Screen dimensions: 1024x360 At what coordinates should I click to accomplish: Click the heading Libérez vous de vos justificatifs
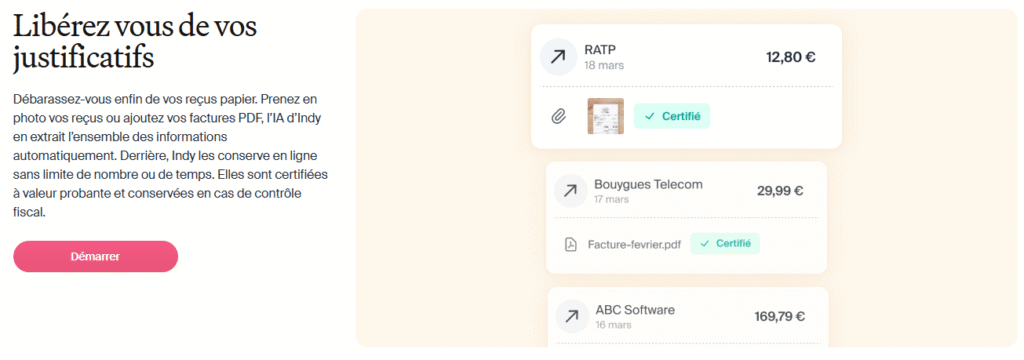[x=135, y=41]
